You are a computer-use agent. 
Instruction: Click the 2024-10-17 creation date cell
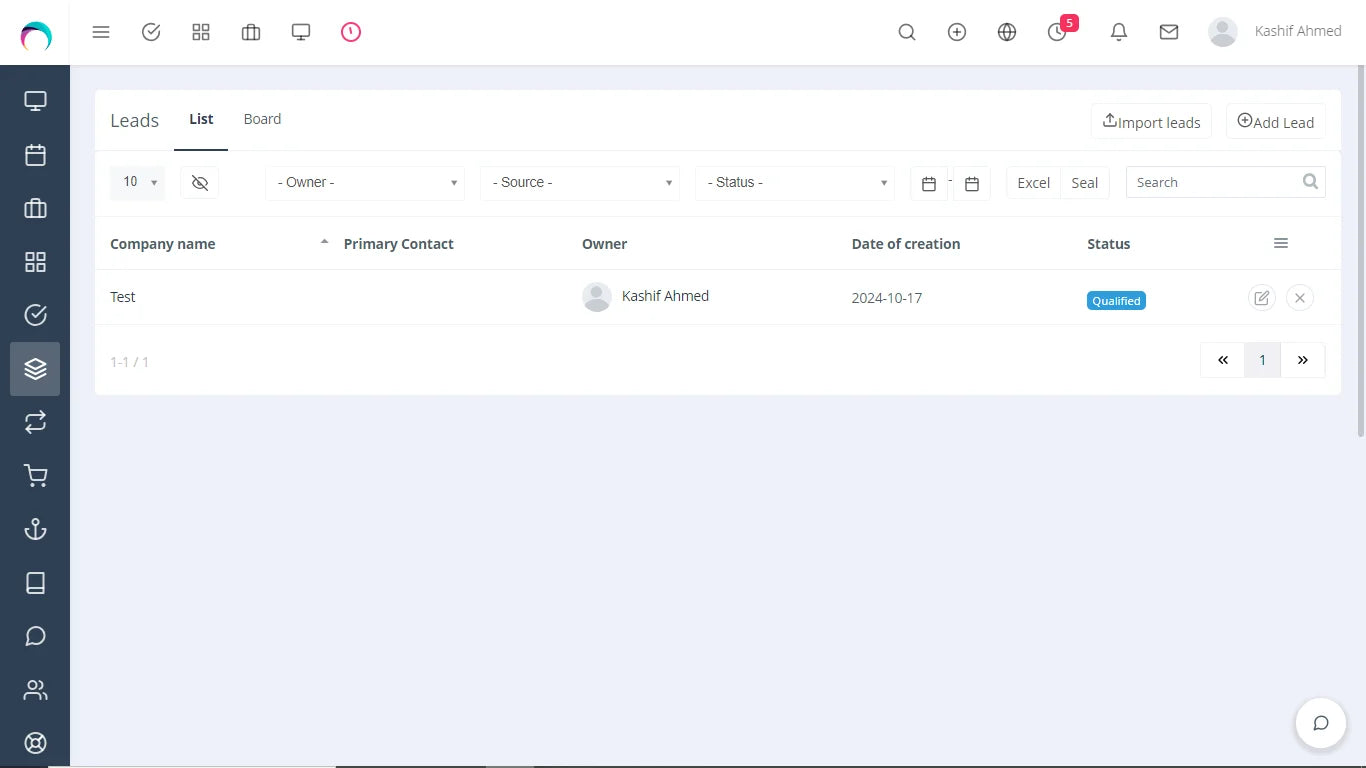coord(887,298)
